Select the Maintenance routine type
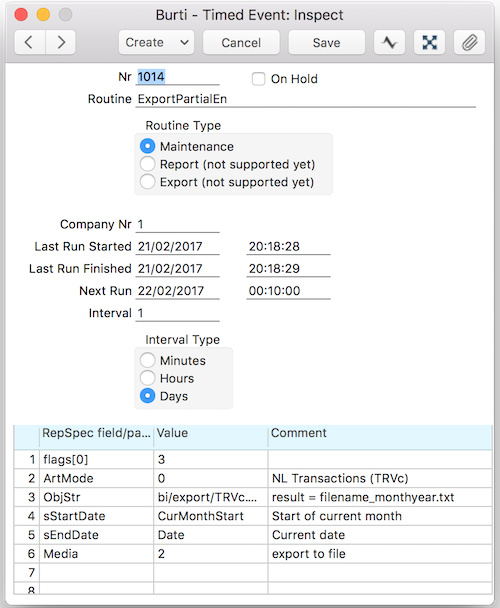The height and width of the screenshot is (608, 500). 147,146
